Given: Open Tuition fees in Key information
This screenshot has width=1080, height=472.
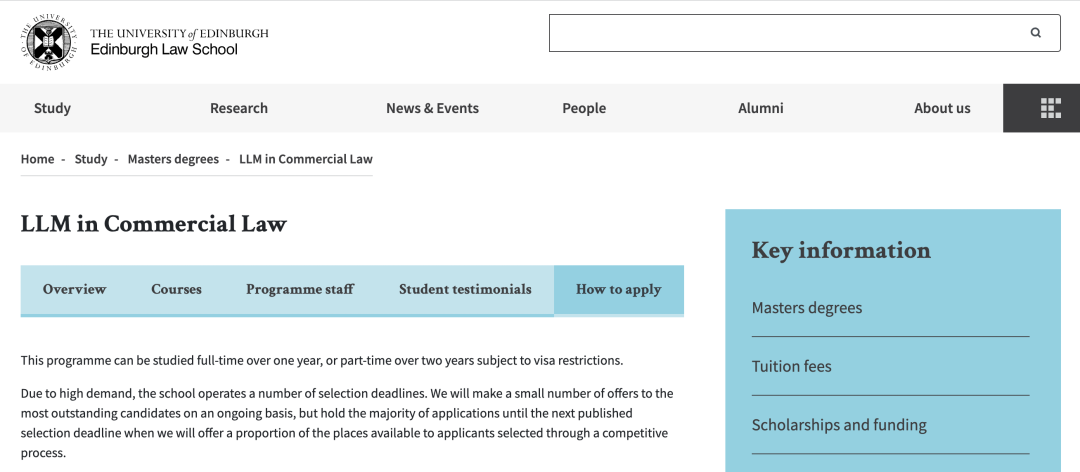Looking at the screenshot, I should click(792, 366).
